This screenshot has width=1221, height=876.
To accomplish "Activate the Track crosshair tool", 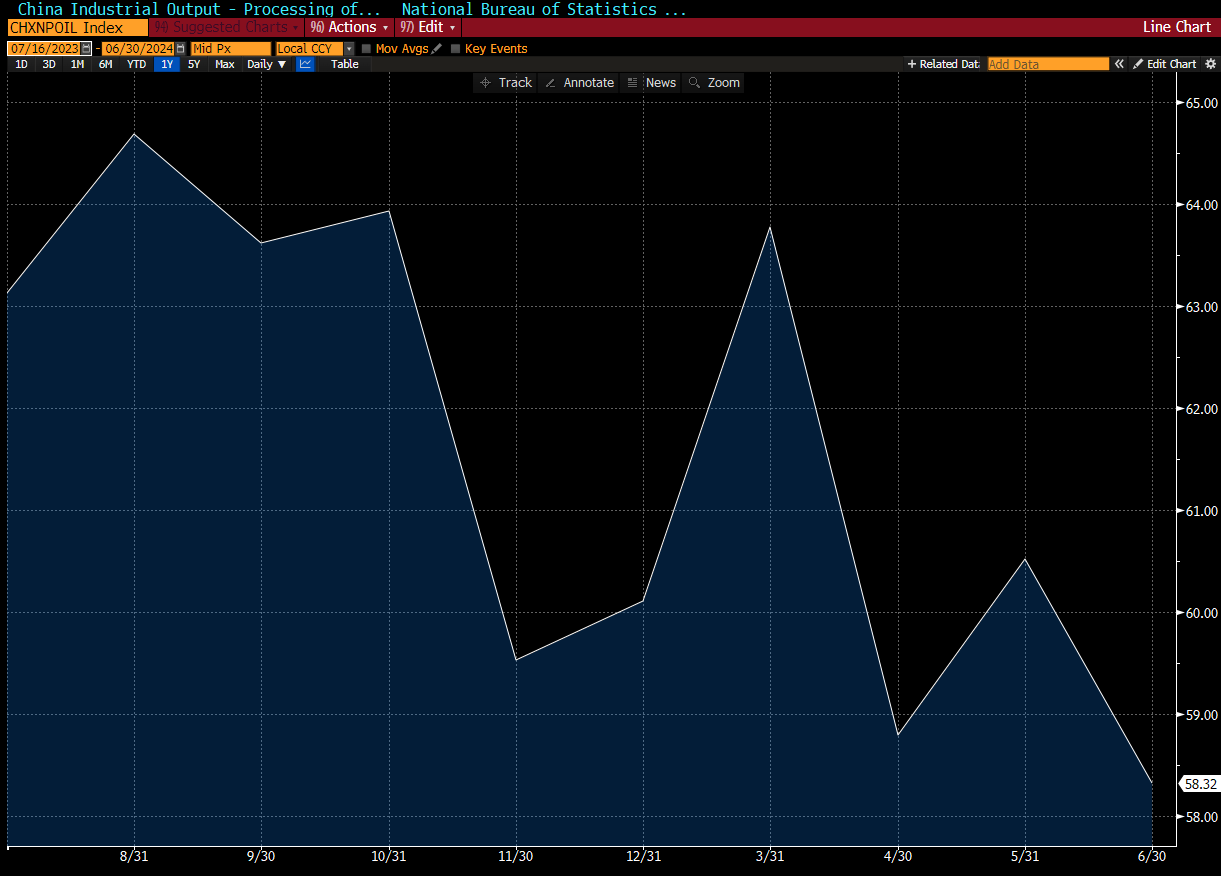I will pyautogui.click(x=506, y=82).
